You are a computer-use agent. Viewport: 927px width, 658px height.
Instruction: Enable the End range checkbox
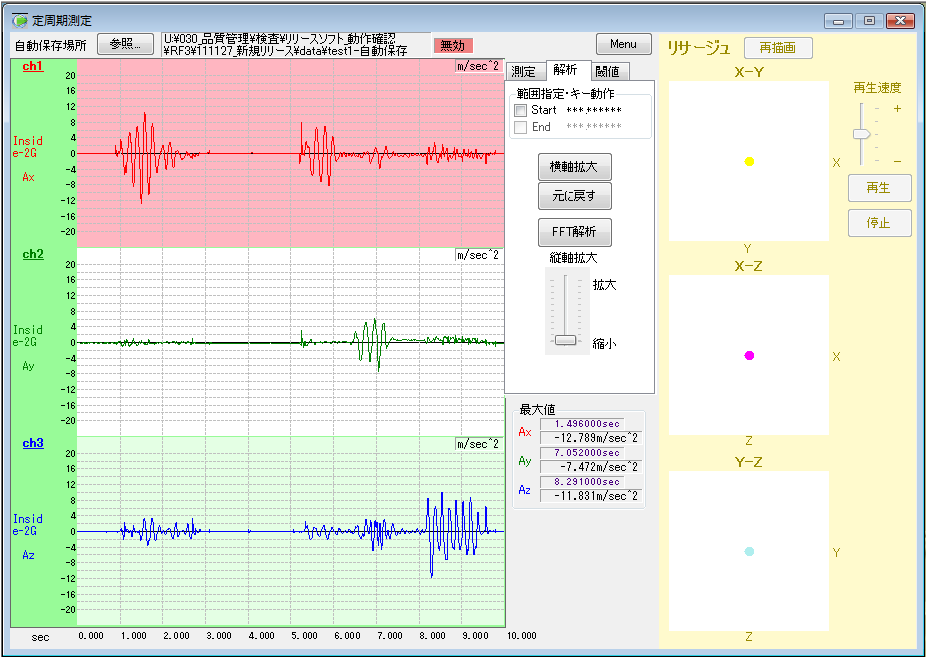[x=520, y=127]
